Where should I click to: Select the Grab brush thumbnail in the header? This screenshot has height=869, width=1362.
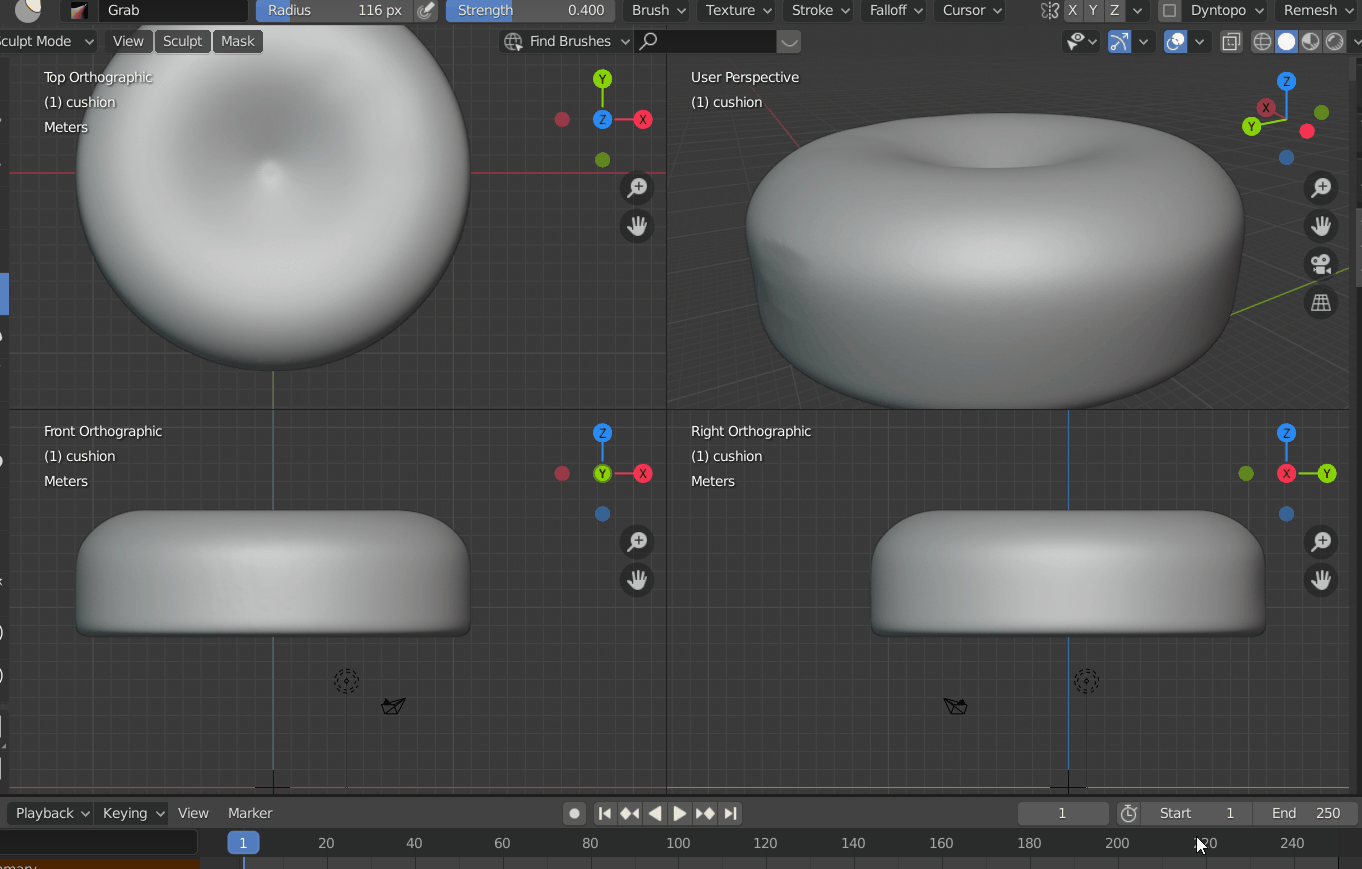(x=78, y=11)
